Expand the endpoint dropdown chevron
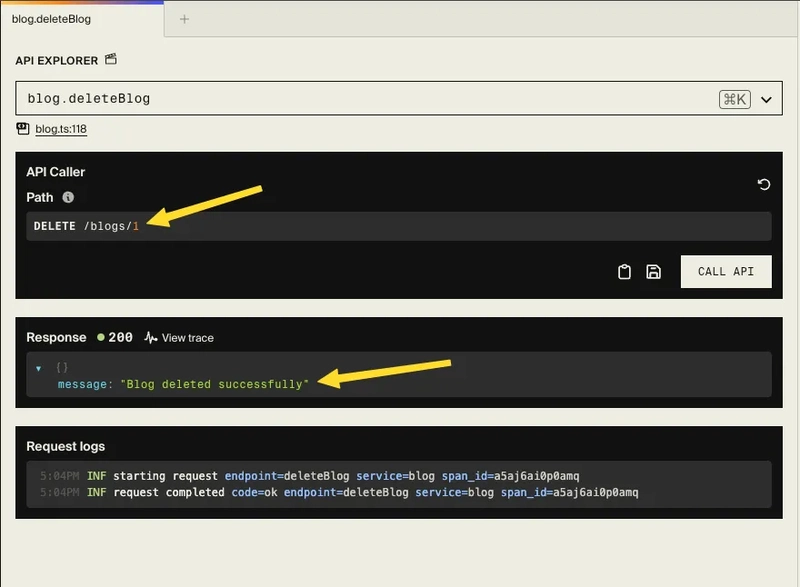The width and height of the screenshot is (800, 587). coord(766,99)
